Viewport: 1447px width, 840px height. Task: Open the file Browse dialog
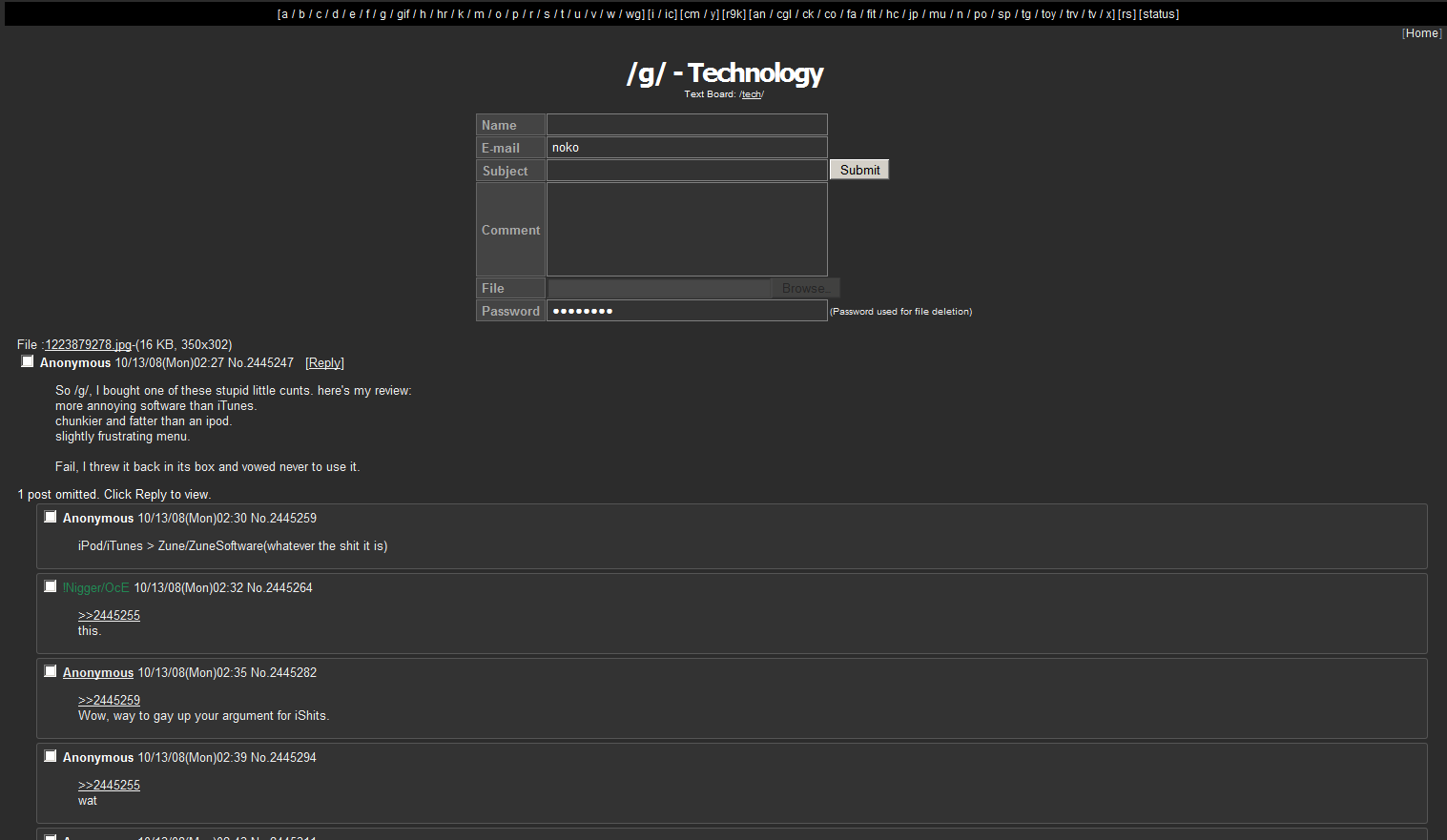coord(806,288)
